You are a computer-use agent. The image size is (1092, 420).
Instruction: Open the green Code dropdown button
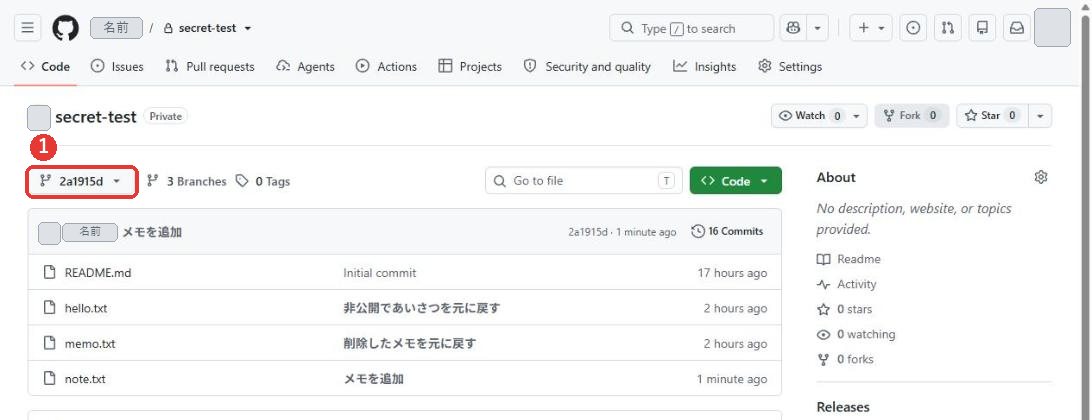point(735,181)
